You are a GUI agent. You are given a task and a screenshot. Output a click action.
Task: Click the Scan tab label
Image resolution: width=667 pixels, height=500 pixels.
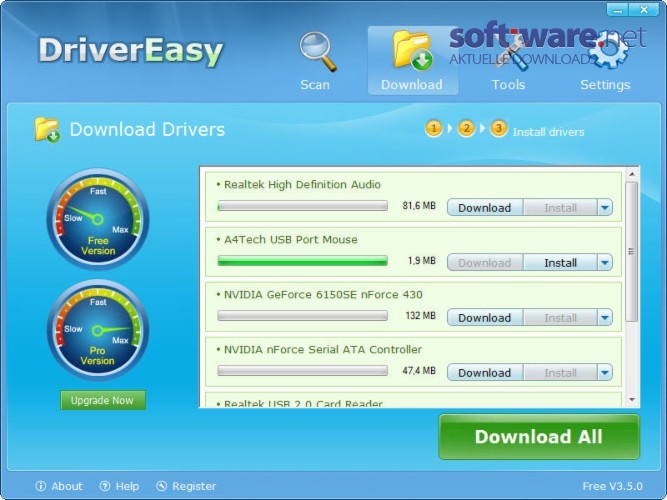pyautogui.click(x=315, y=85)
